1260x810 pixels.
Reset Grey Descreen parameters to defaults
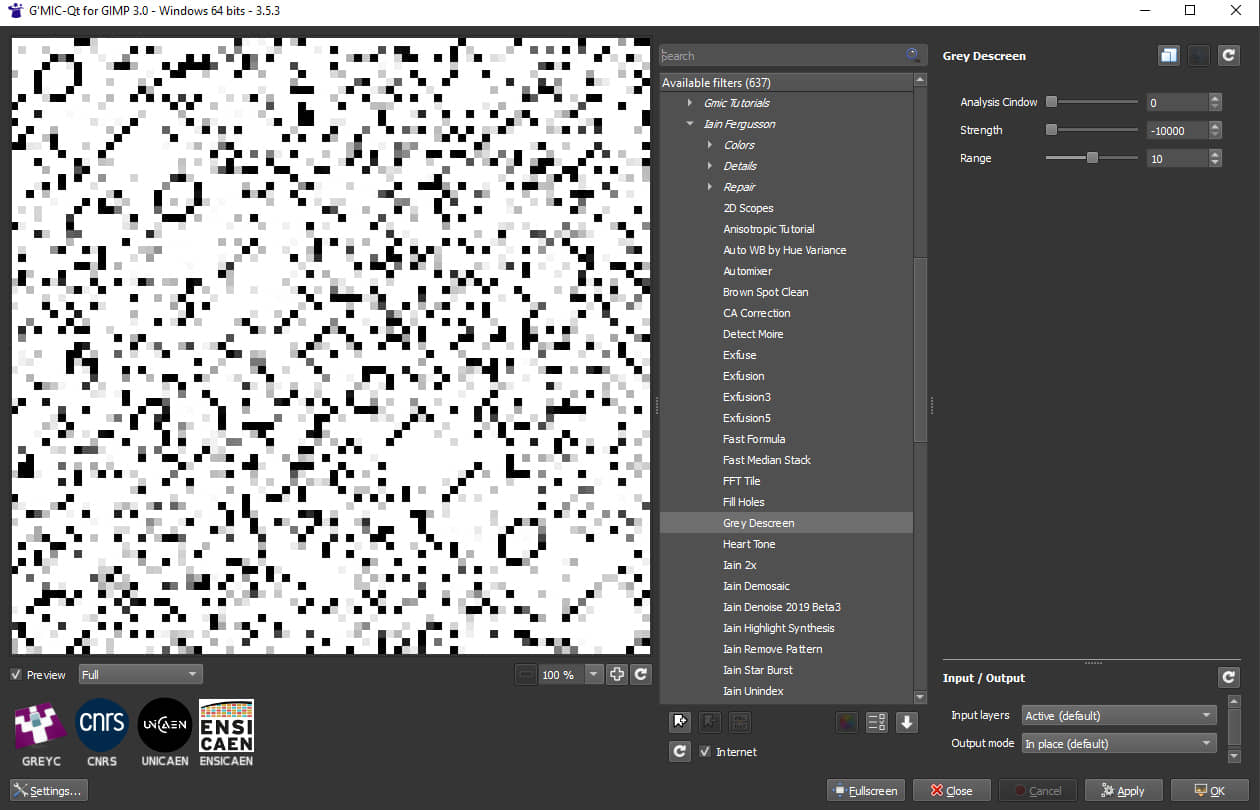point(1229,56)
